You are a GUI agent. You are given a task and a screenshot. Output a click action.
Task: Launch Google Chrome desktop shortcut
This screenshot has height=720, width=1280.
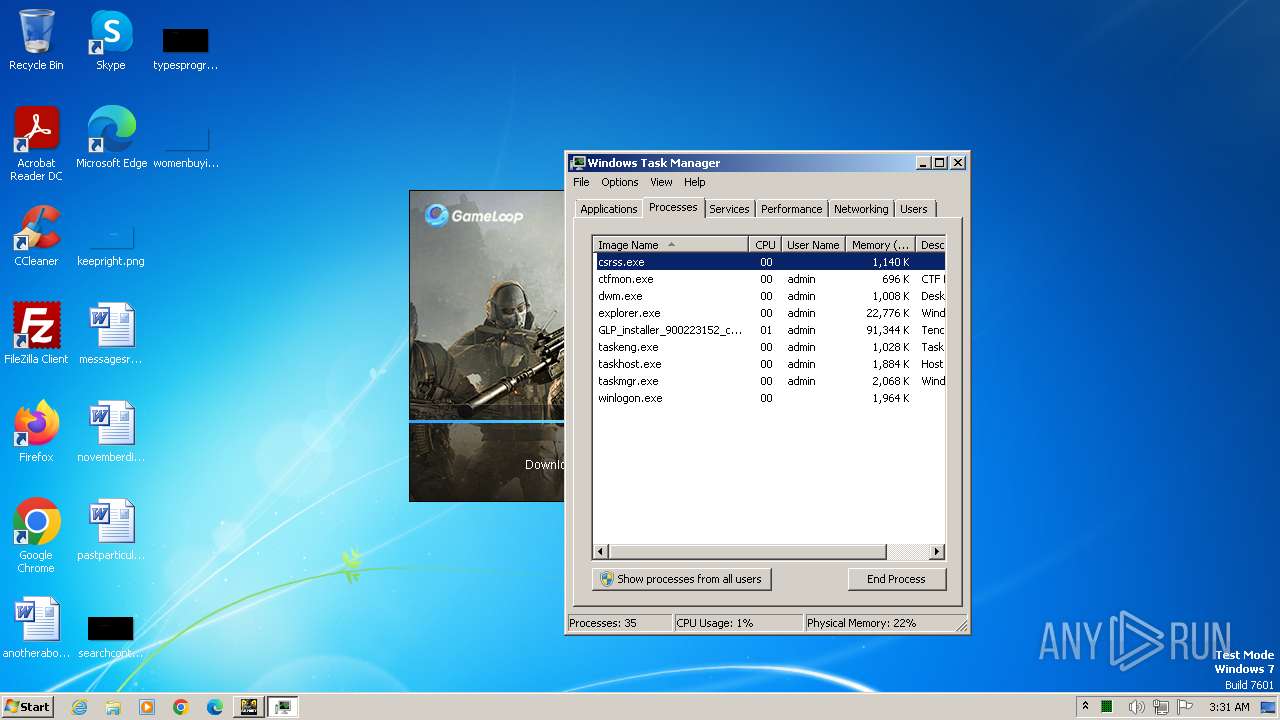(36, 535)
